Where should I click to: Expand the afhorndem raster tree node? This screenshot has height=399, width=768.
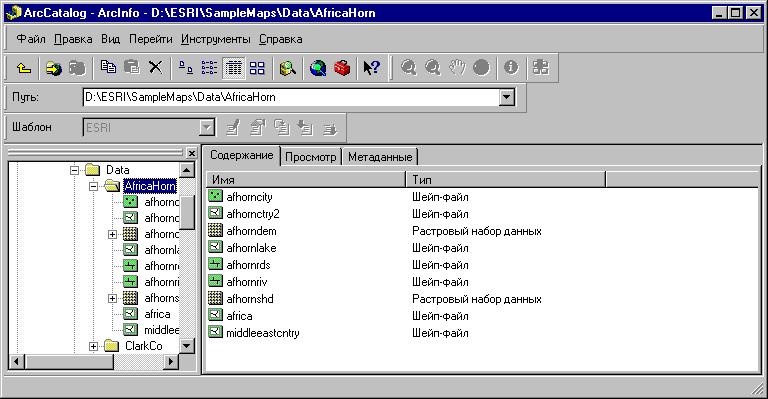[x=113, y=235]
